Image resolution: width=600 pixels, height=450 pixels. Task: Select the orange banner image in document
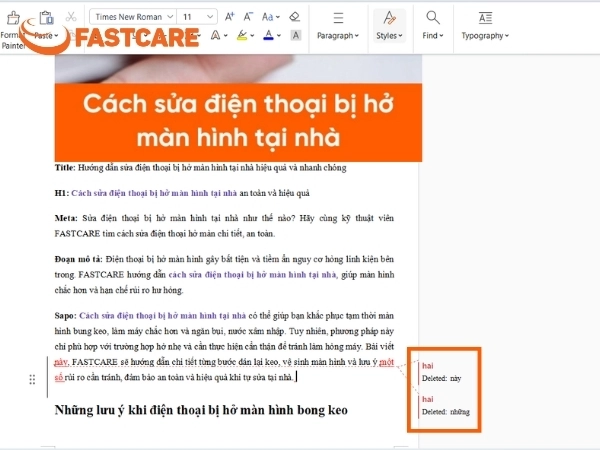click(x=238, y=122)
